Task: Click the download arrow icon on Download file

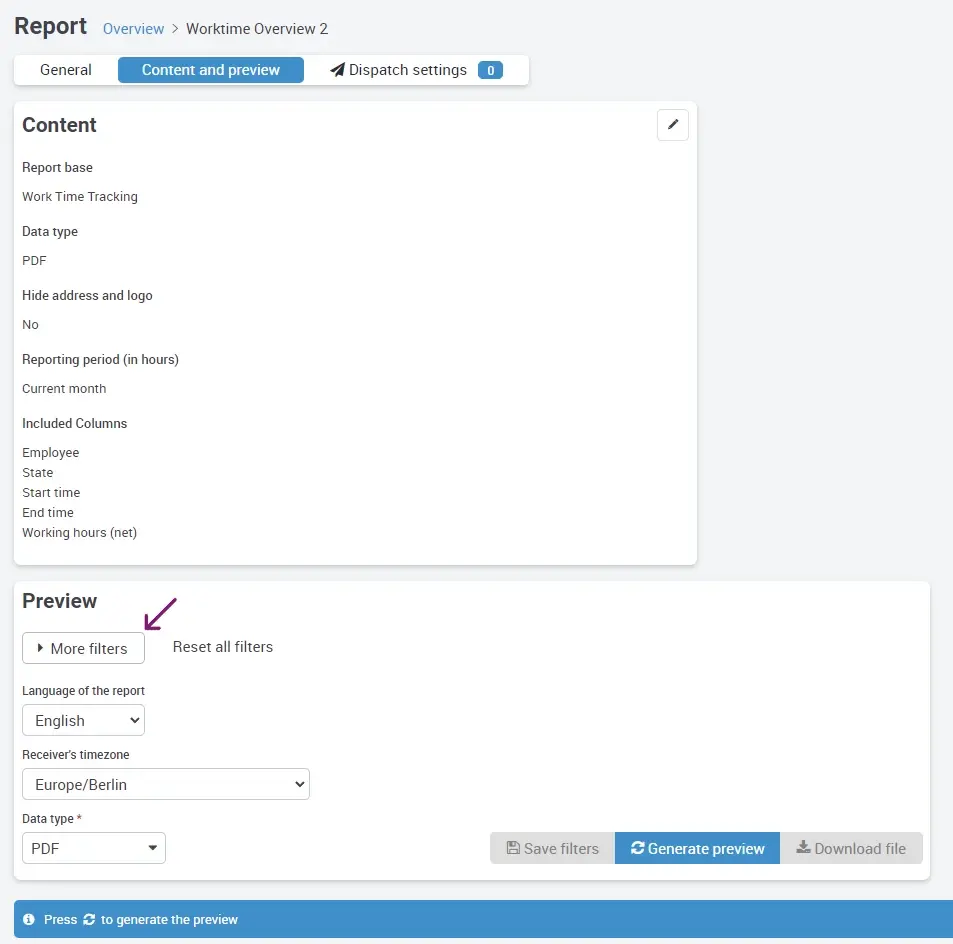Action: point(803,847)
